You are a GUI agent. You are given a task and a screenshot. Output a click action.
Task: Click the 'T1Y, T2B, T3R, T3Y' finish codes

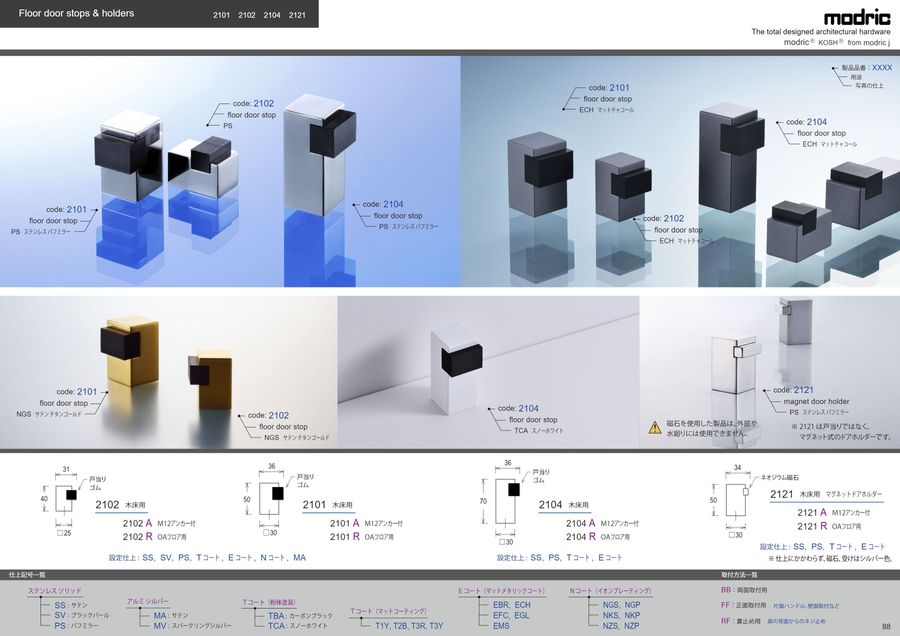pos(409,626)
